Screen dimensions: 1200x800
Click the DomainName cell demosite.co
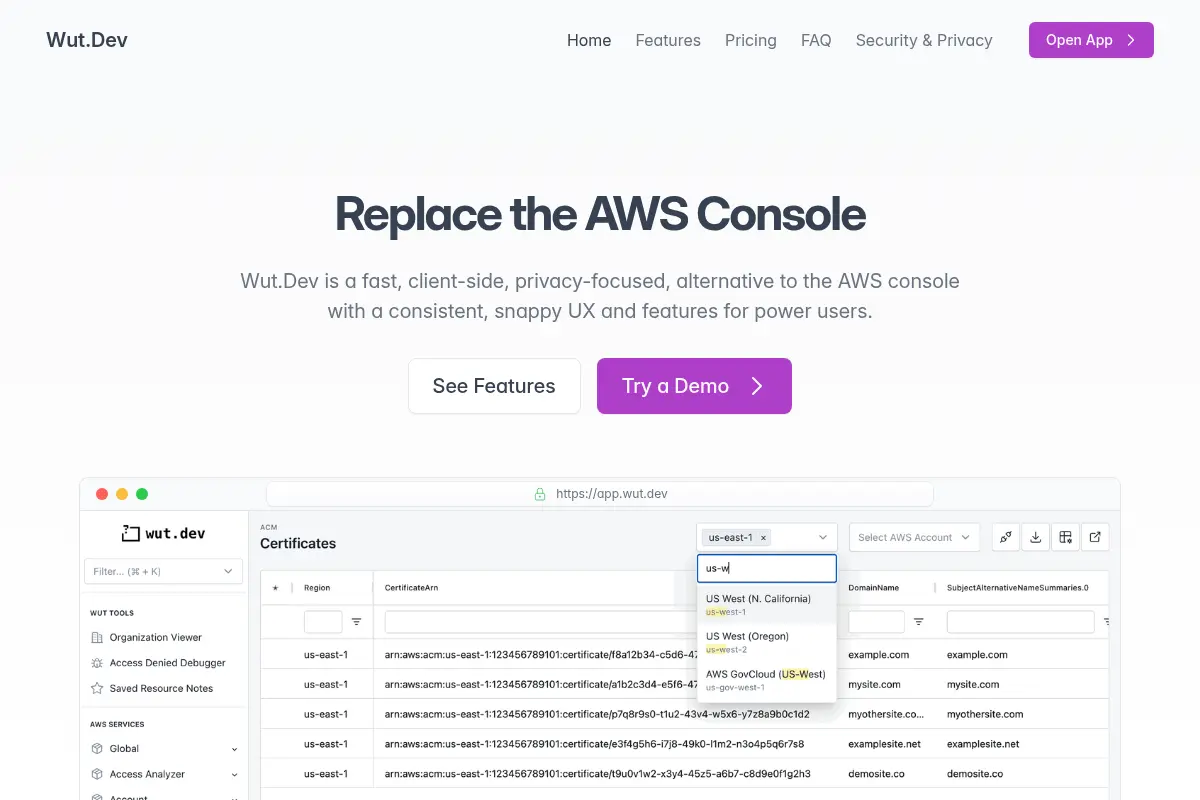pos(876,774)
